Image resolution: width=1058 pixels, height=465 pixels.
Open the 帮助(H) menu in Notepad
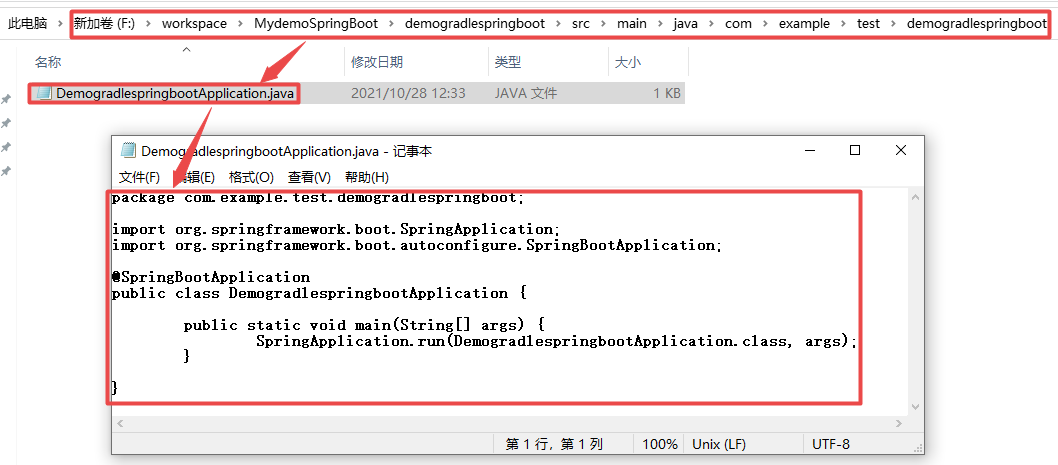click(367, 177)
